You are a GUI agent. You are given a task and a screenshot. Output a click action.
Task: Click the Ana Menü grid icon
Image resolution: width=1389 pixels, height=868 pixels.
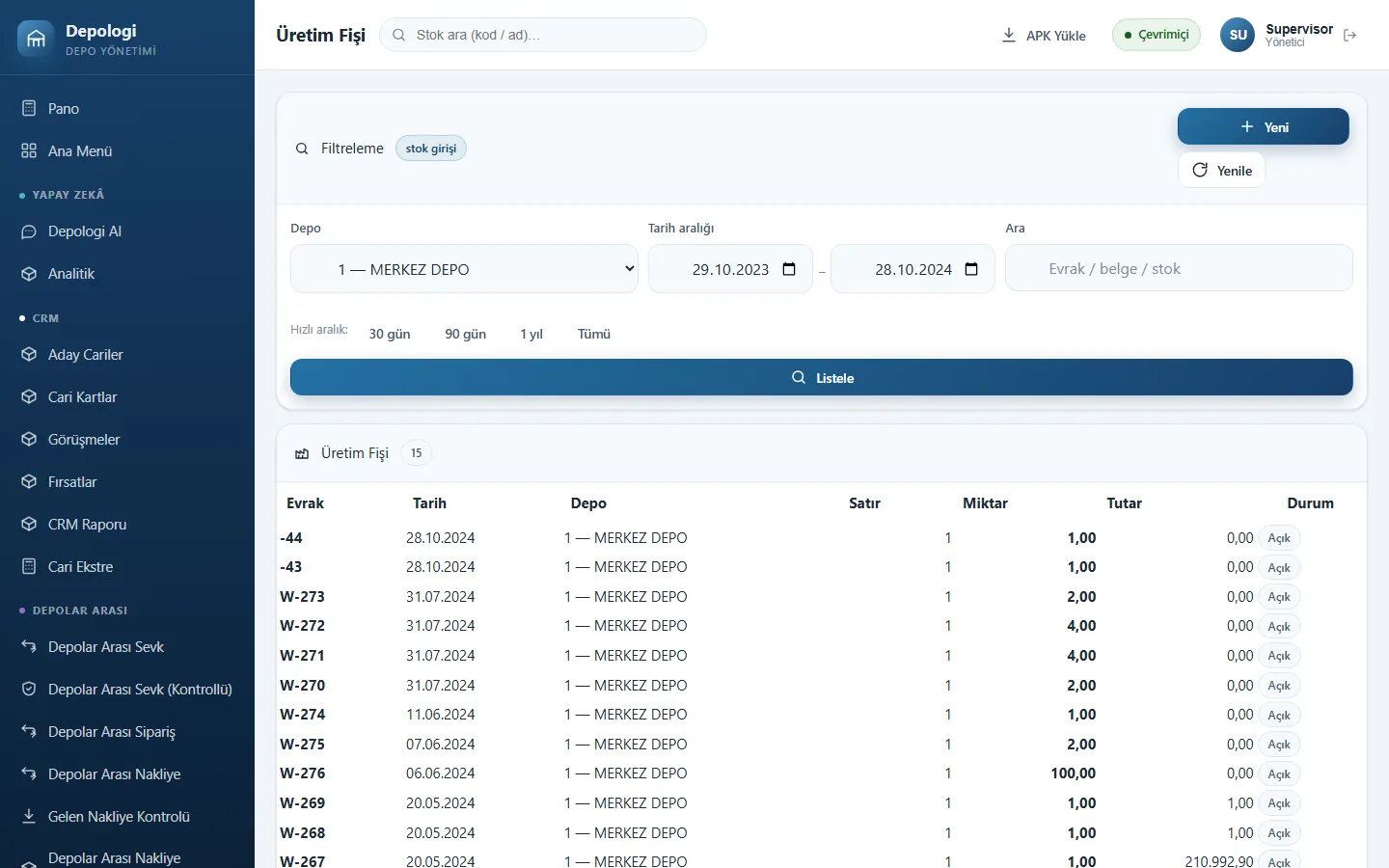pos(29,150)
